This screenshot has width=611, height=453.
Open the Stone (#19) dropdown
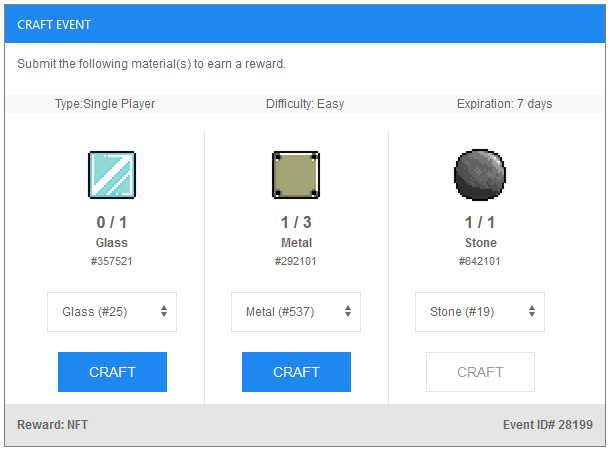(480, 312)
